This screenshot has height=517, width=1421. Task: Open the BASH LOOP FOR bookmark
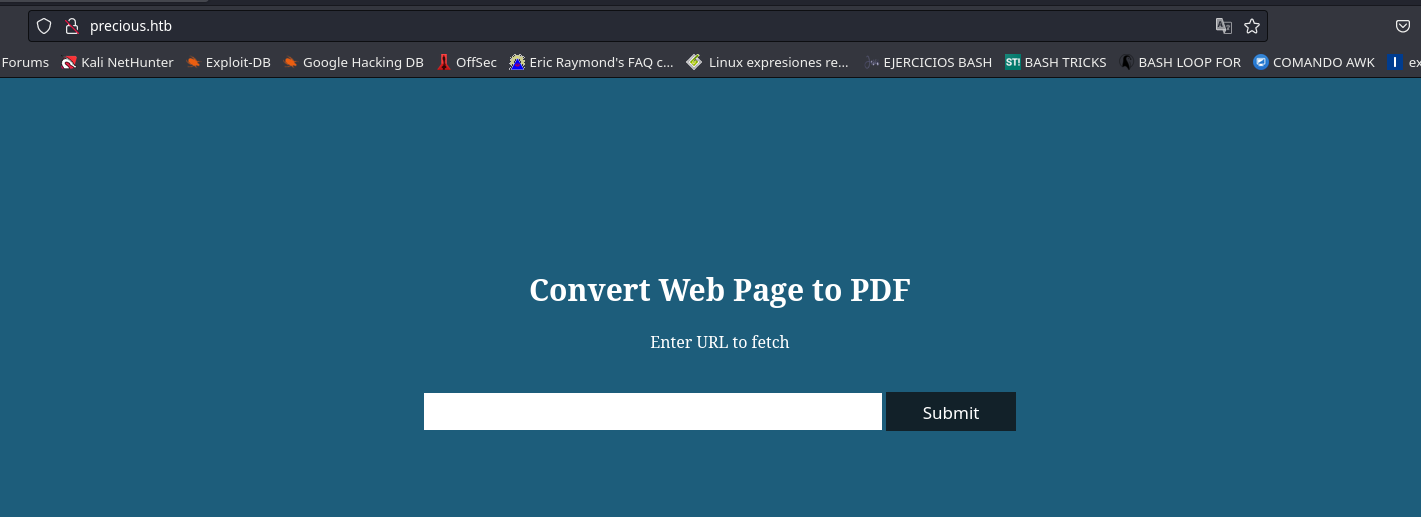point(1180,62)
